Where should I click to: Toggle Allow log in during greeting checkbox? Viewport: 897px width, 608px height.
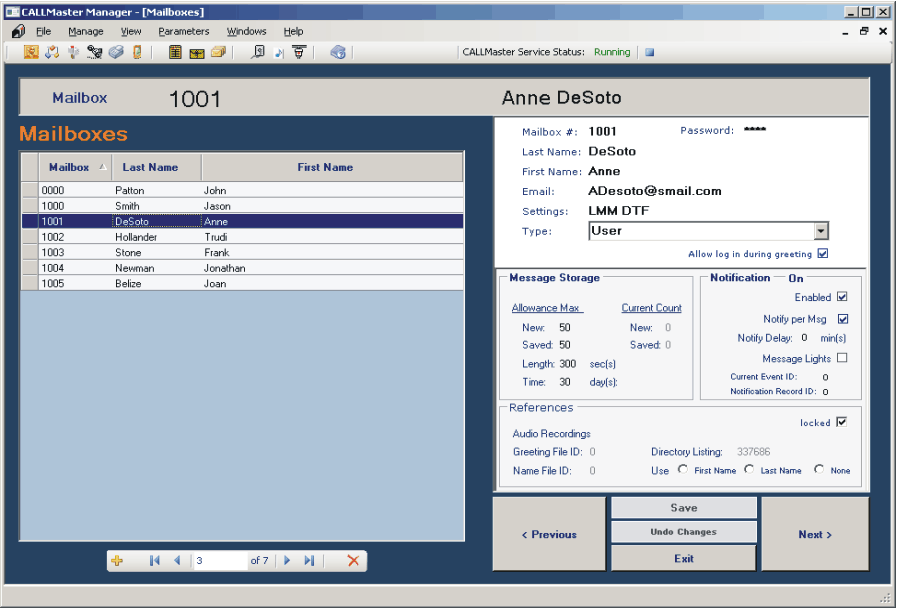click(x=823, y=253)
